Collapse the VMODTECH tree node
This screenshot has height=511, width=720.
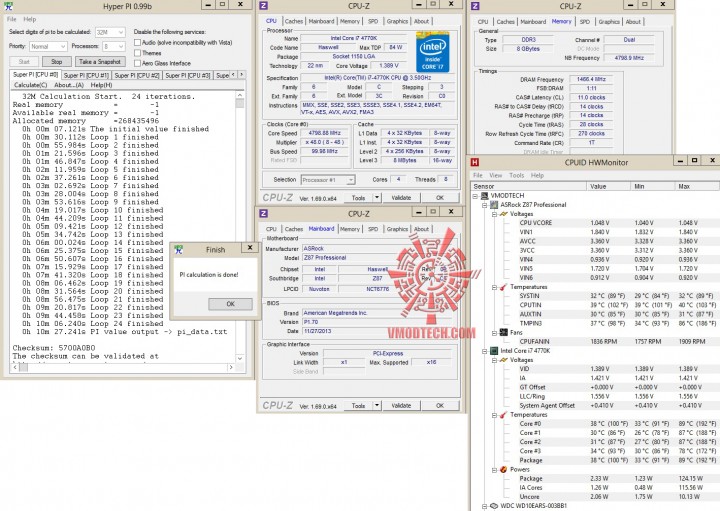(475, 196)
